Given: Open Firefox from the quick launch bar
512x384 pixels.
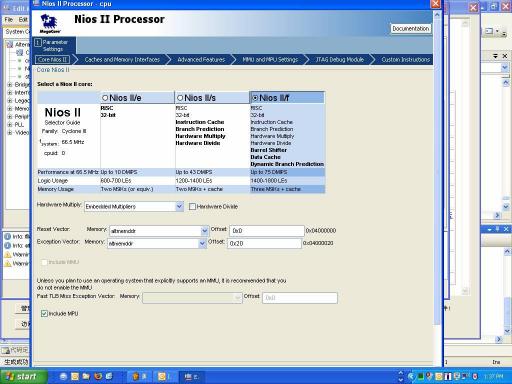Looking at the screenshot, I should (x=98, y=377).
